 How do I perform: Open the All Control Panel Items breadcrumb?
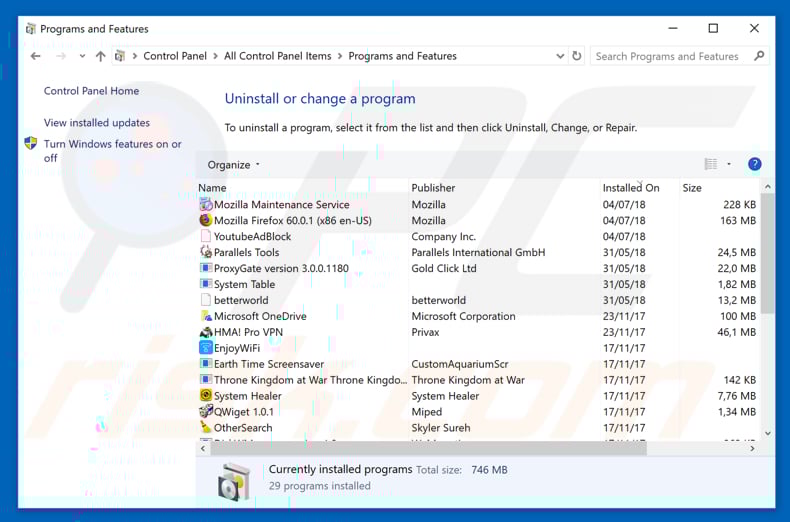tap(278, 56)
